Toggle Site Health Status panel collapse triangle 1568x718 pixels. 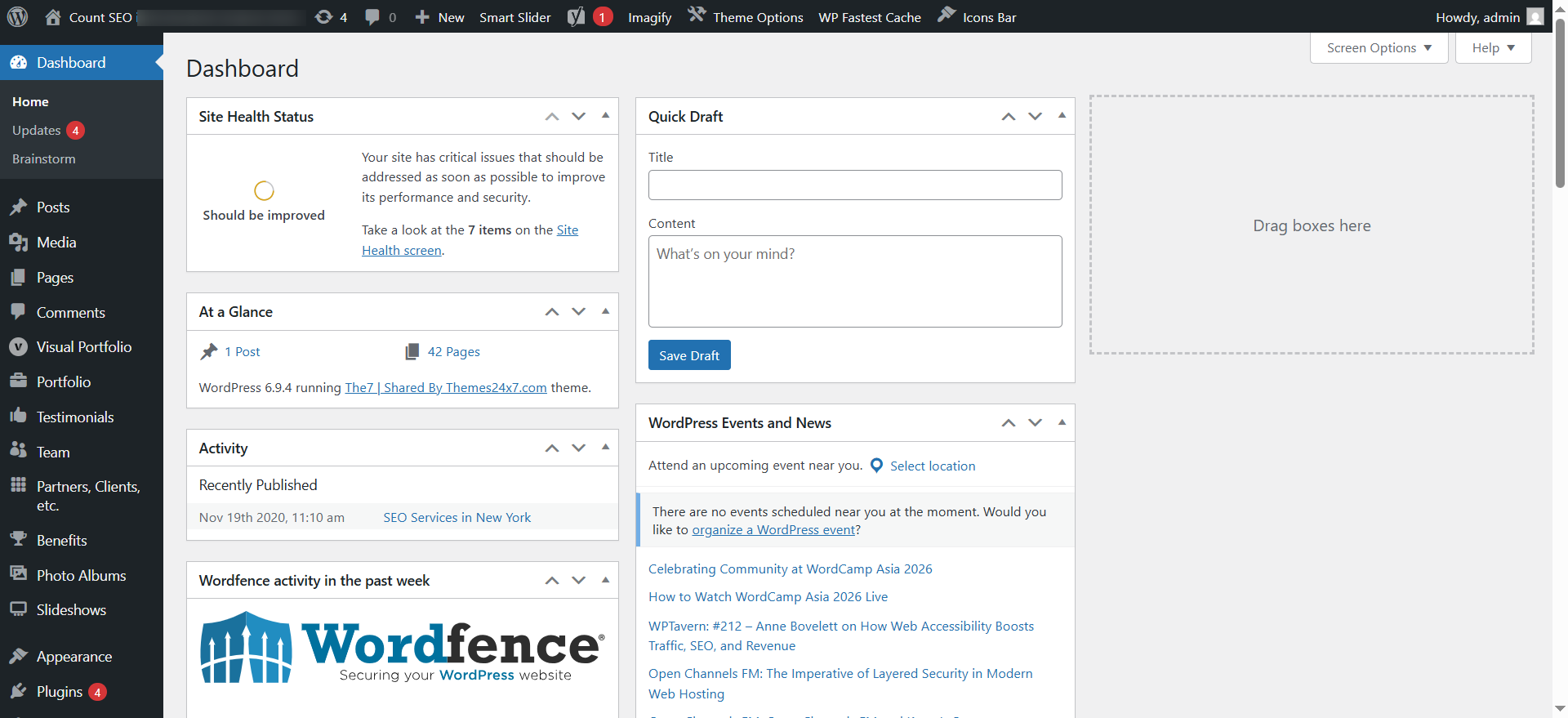pos(605,116)
